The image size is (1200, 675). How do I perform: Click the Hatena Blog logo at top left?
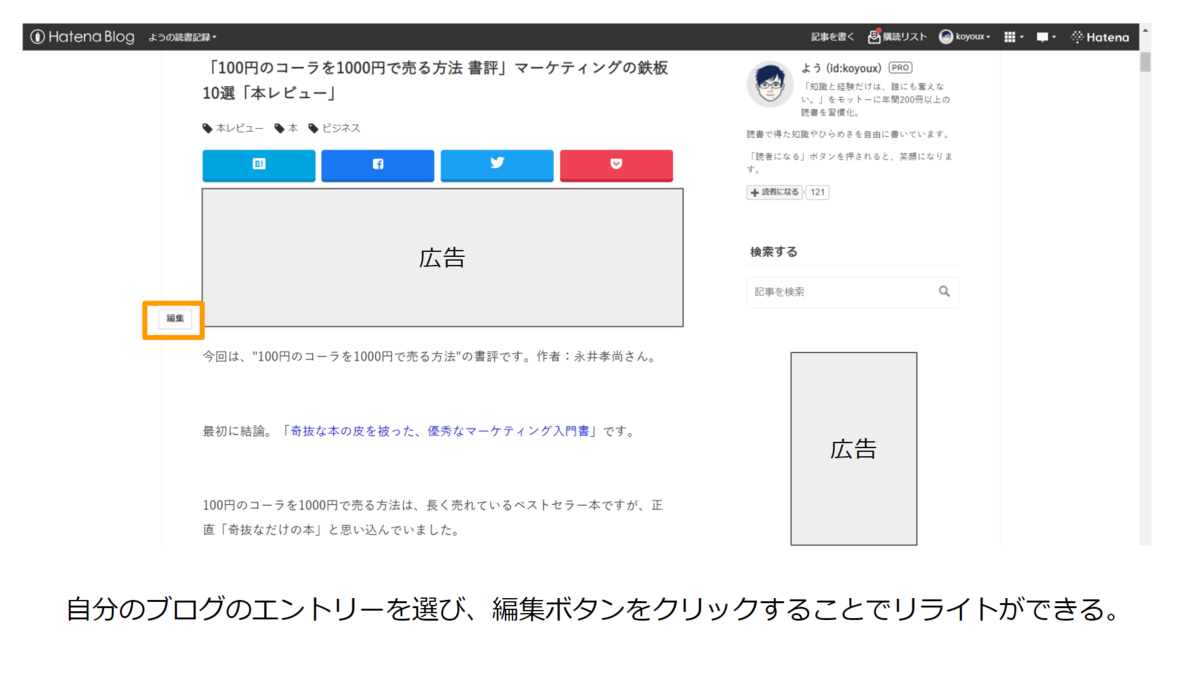click(x=80, y=36)
